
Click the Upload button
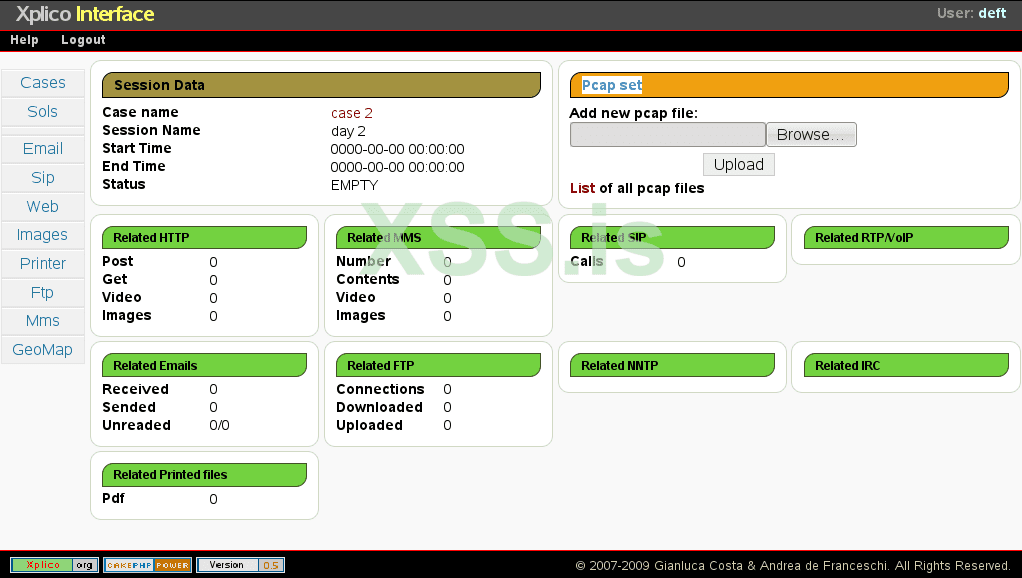click(x=738, y=164)
